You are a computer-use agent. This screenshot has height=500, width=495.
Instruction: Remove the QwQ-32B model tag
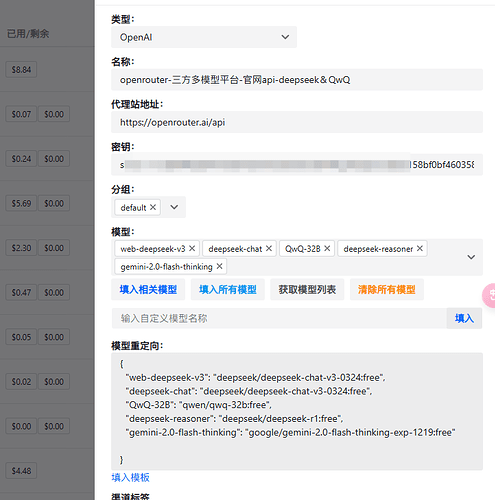coord(327,248)
